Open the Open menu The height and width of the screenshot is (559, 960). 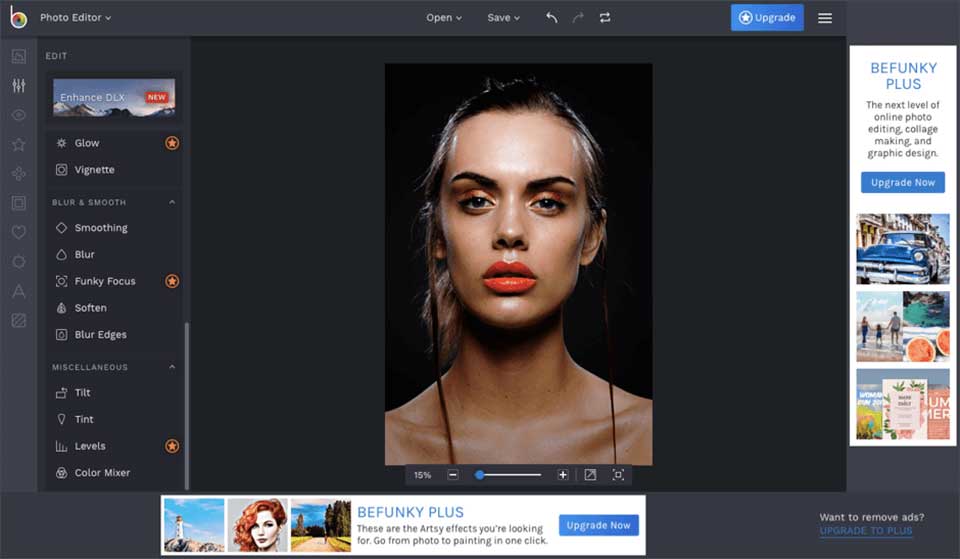click(x=444, y=18)
